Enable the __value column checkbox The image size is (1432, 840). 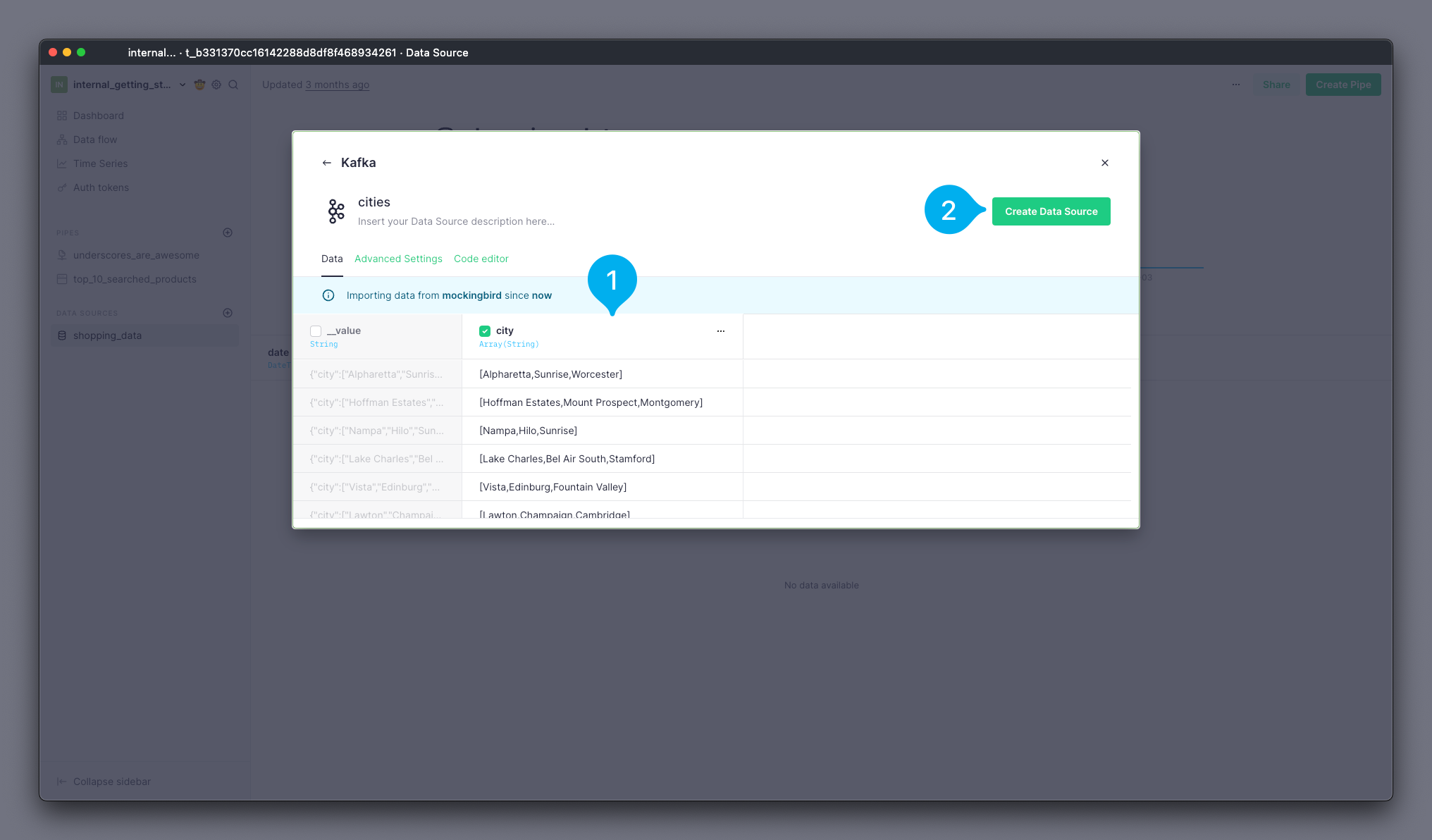(316, 331)
